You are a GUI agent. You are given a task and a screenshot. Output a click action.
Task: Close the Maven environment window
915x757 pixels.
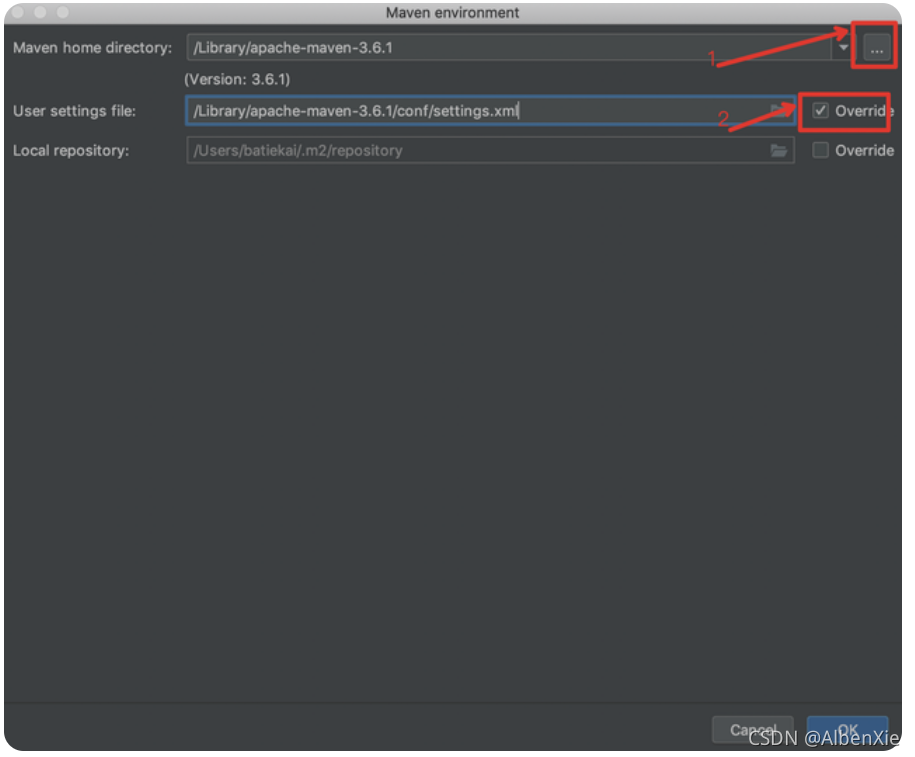point(18,12)
